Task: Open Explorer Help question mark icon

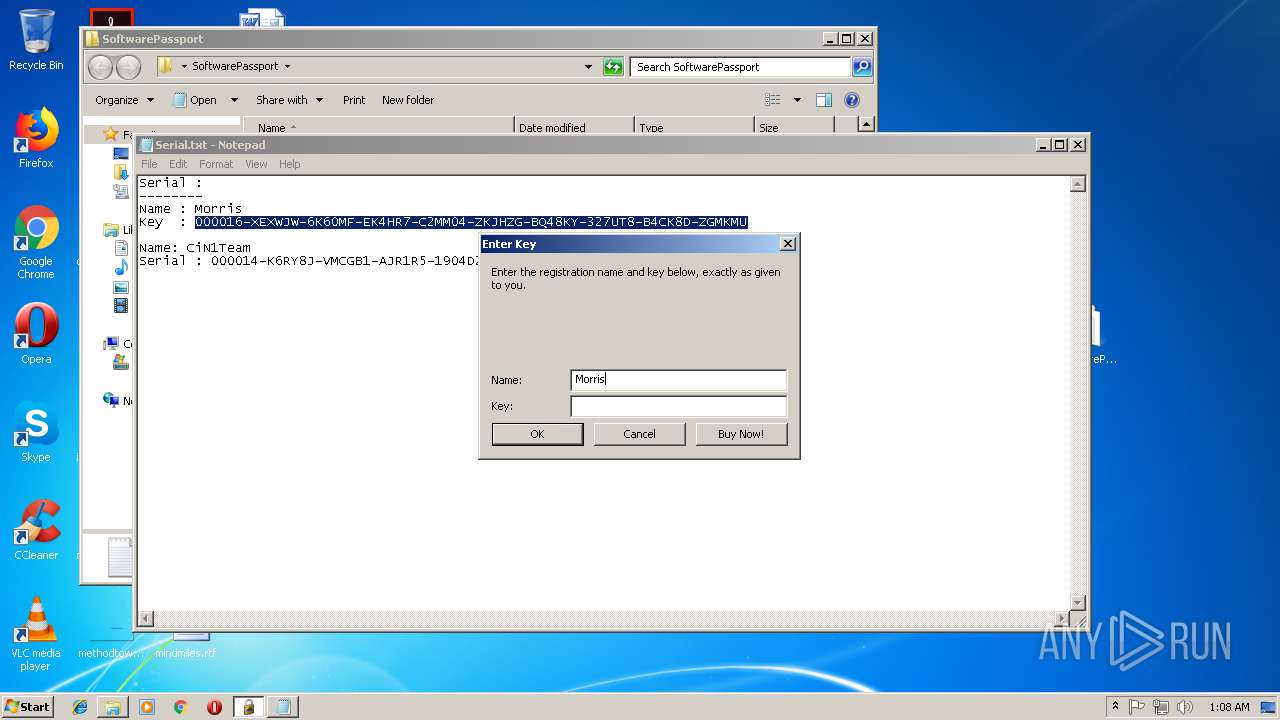Action: pyautogui.click(x=852, y=100)
